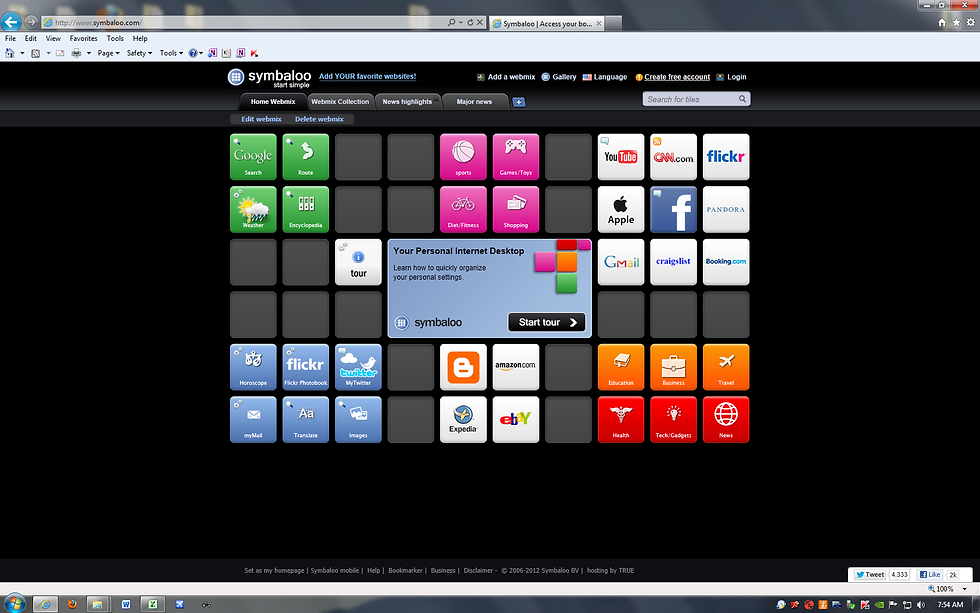Open the Translate tile
Image resolution: width=980 pixels, height=613 pixels.
[305, 419]
